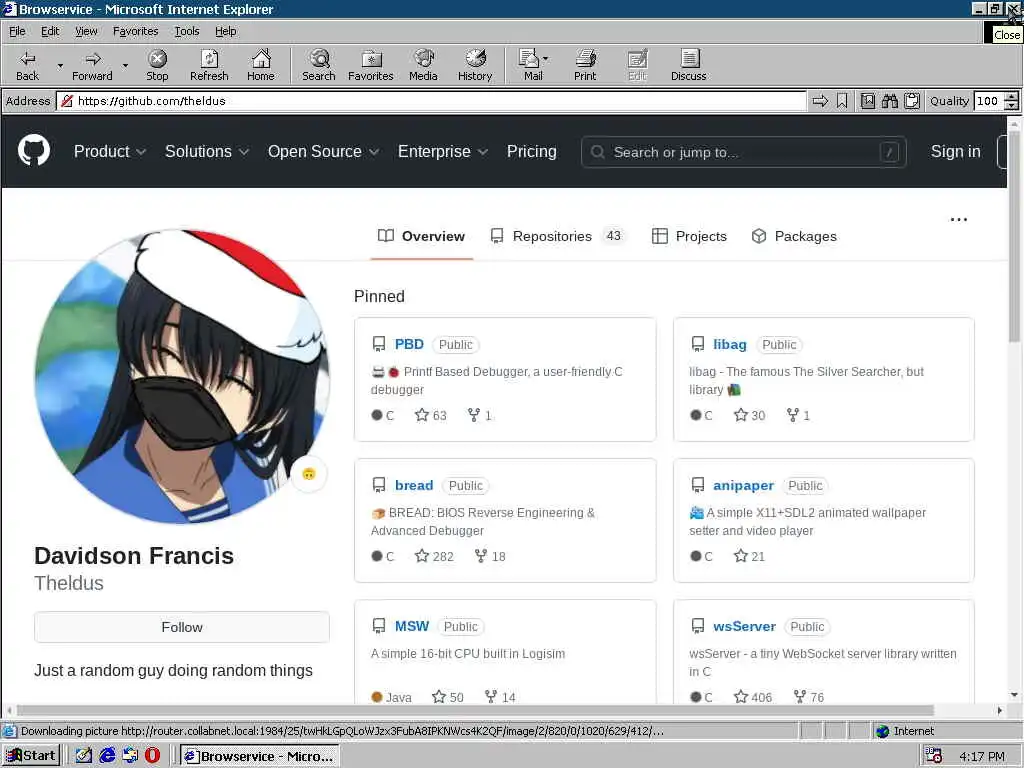Follow the Theldus user
The width and height of the screenshot is (1024, 768).
pos(182,627)
